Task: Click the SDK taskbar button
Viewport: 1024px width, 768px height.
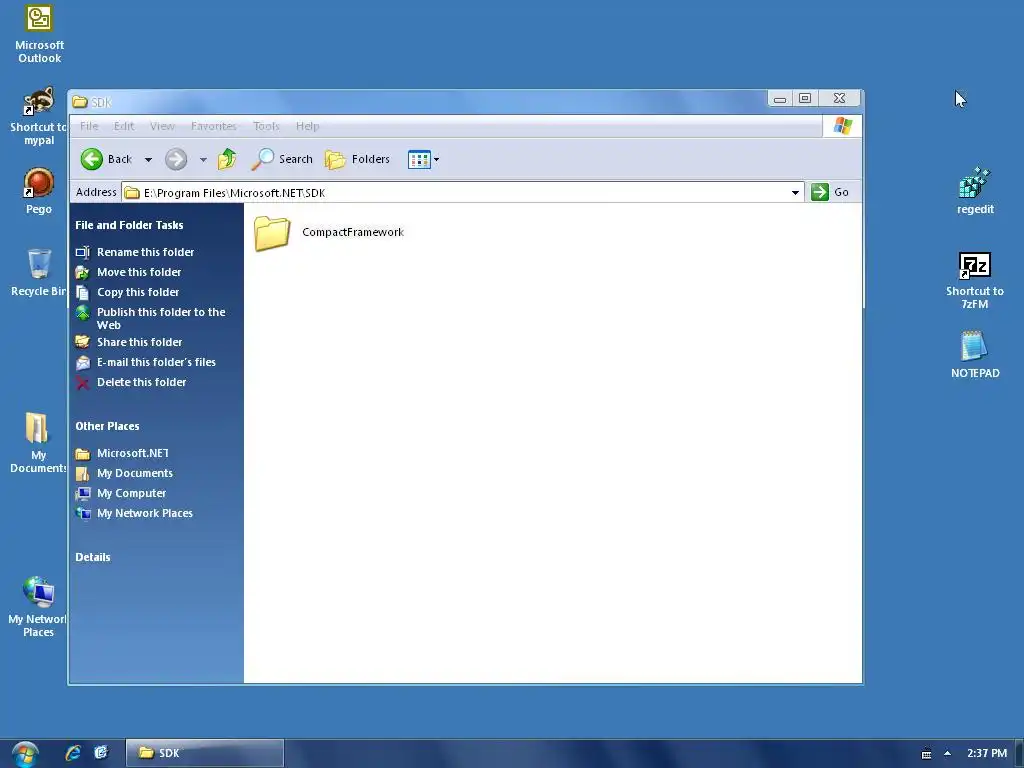Action: click(x=204, y=753)
